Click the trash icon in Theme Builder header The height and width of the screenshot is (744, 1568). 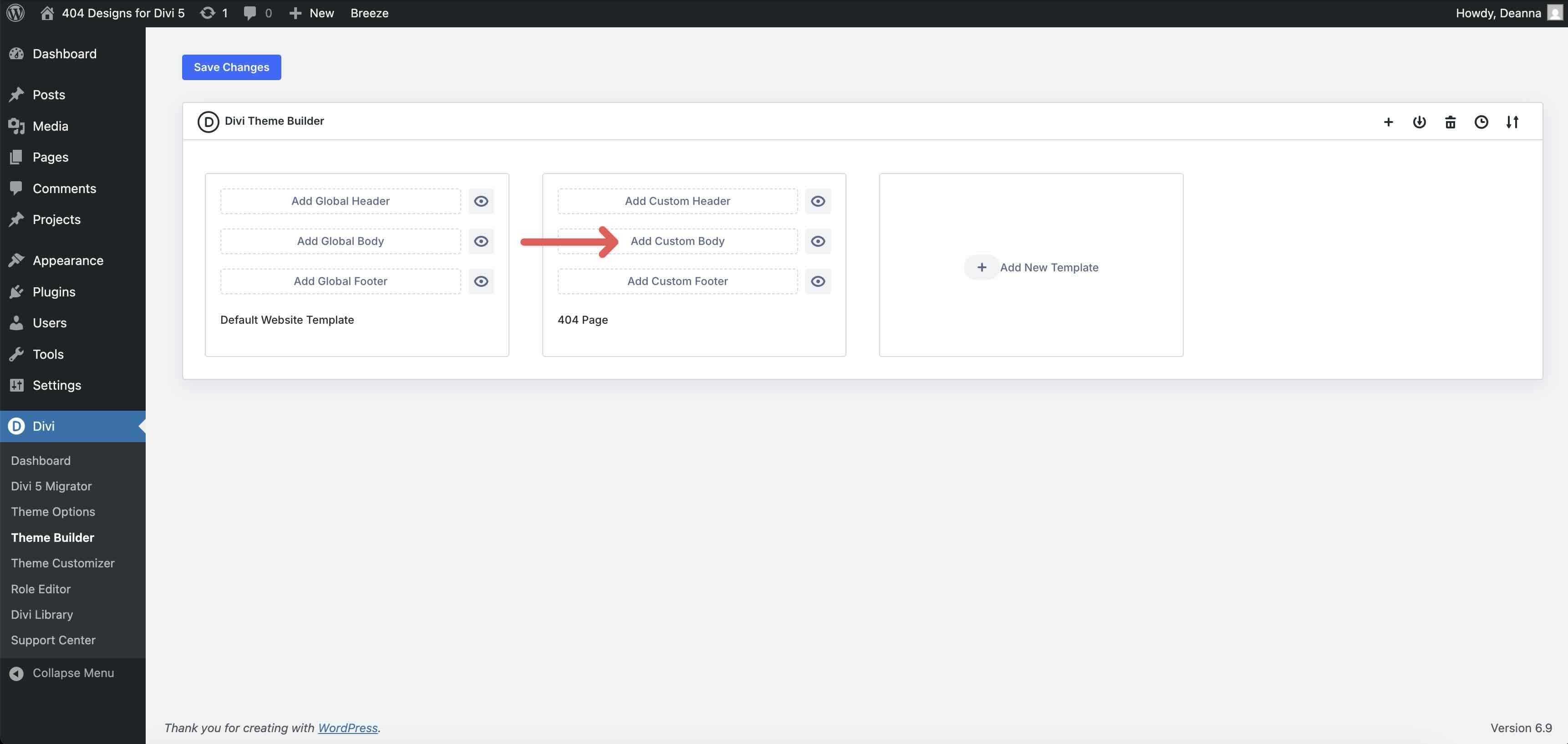point(1450,122)
